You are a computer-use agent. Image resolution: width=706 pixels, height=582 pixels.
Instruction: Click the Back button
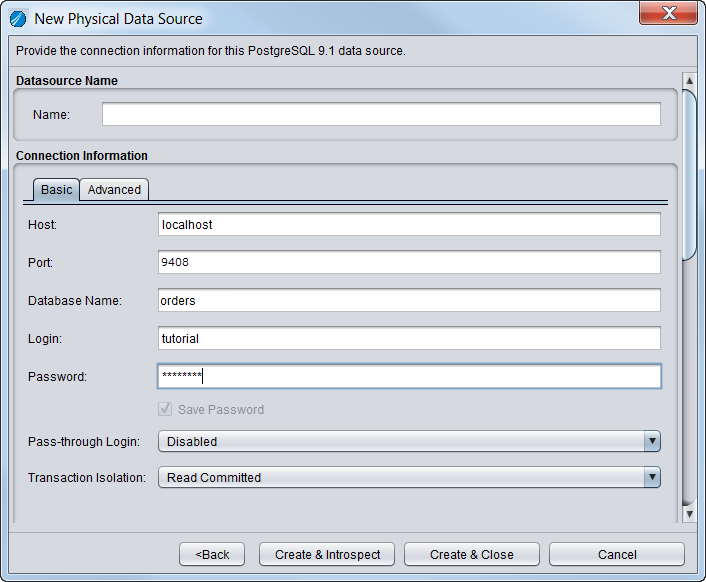[x=212, y=554]
